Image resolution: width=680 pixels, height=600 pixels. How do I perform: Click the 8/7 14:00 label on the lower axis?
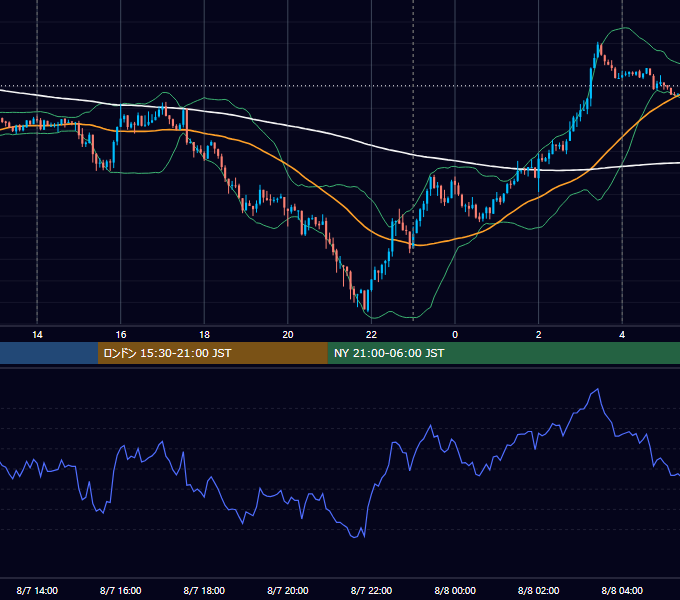tap(37, 590)
